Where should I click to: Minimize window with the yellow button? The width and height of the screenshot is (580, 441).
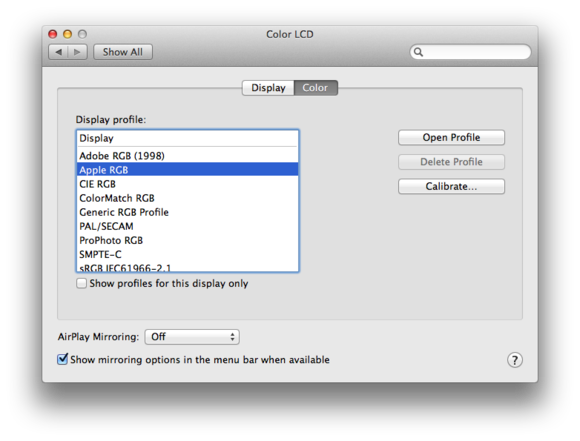click(x=67, y=34)
